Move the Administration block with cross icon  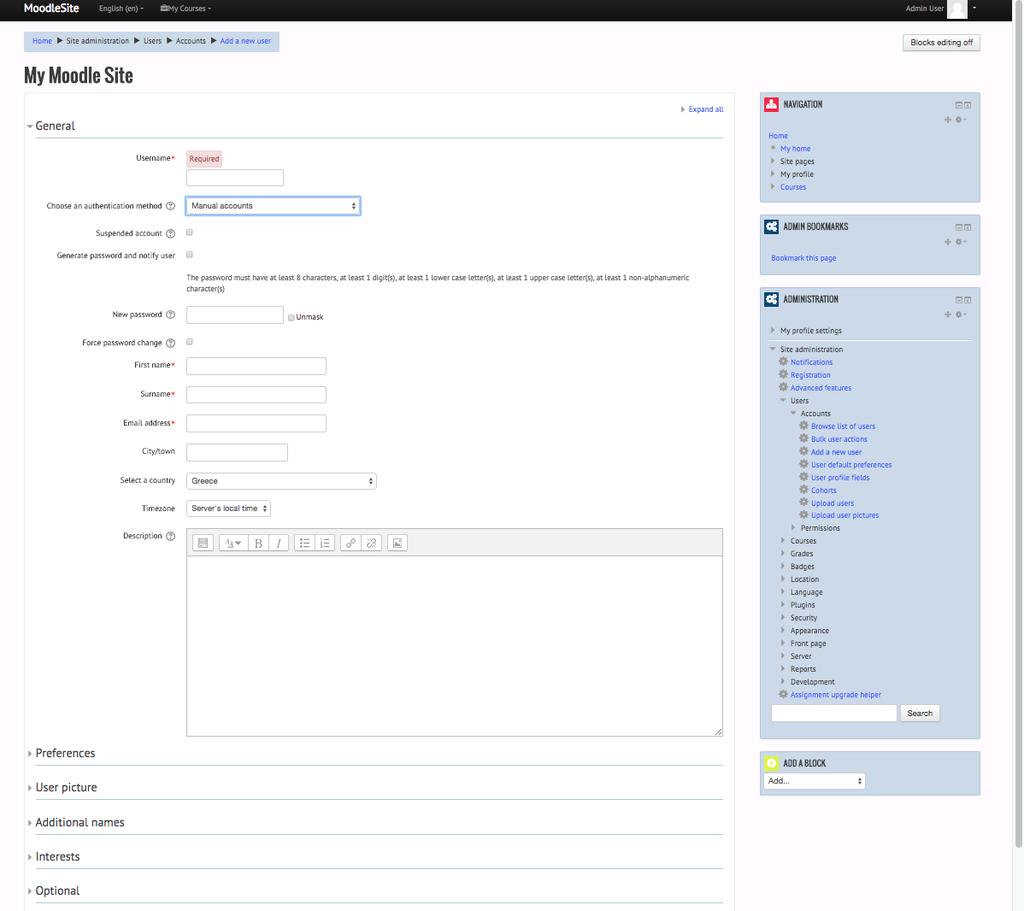click(x=948, y=314)
